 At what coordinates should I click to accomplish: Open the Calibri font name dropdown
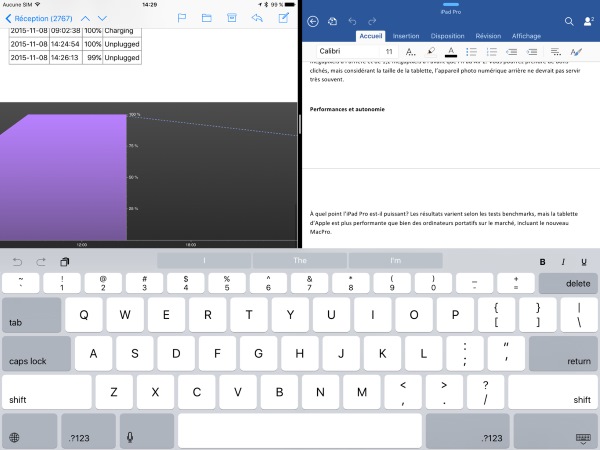(347, 51)
